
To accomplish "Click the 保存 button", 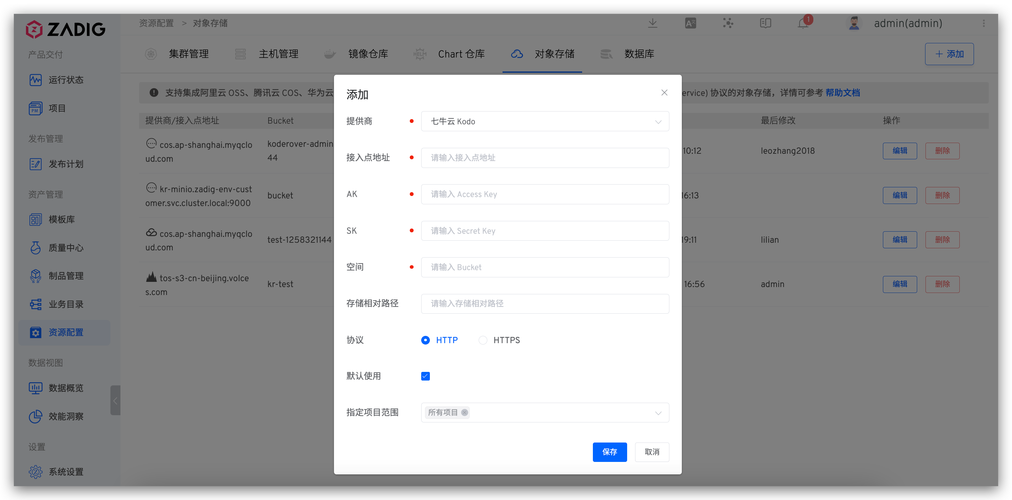I will (x=609, y=452).
